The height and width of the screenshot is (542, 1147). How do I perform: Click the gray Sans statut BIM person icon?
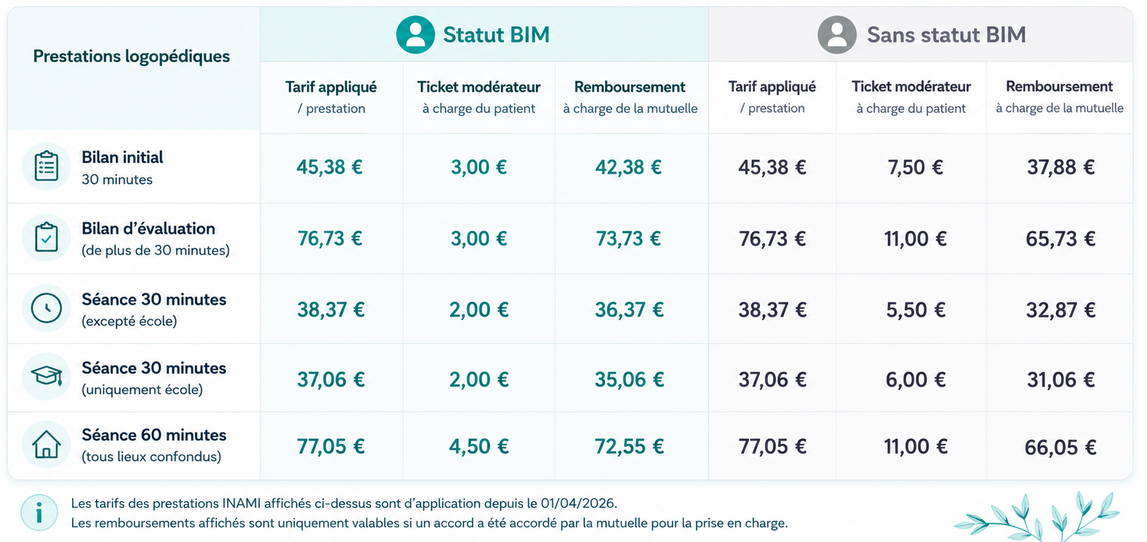(837, 34)
